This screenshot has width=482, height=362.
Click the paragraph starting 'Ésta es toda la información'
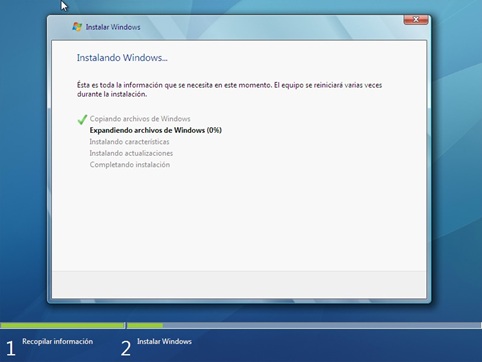[x=229, y=89]
